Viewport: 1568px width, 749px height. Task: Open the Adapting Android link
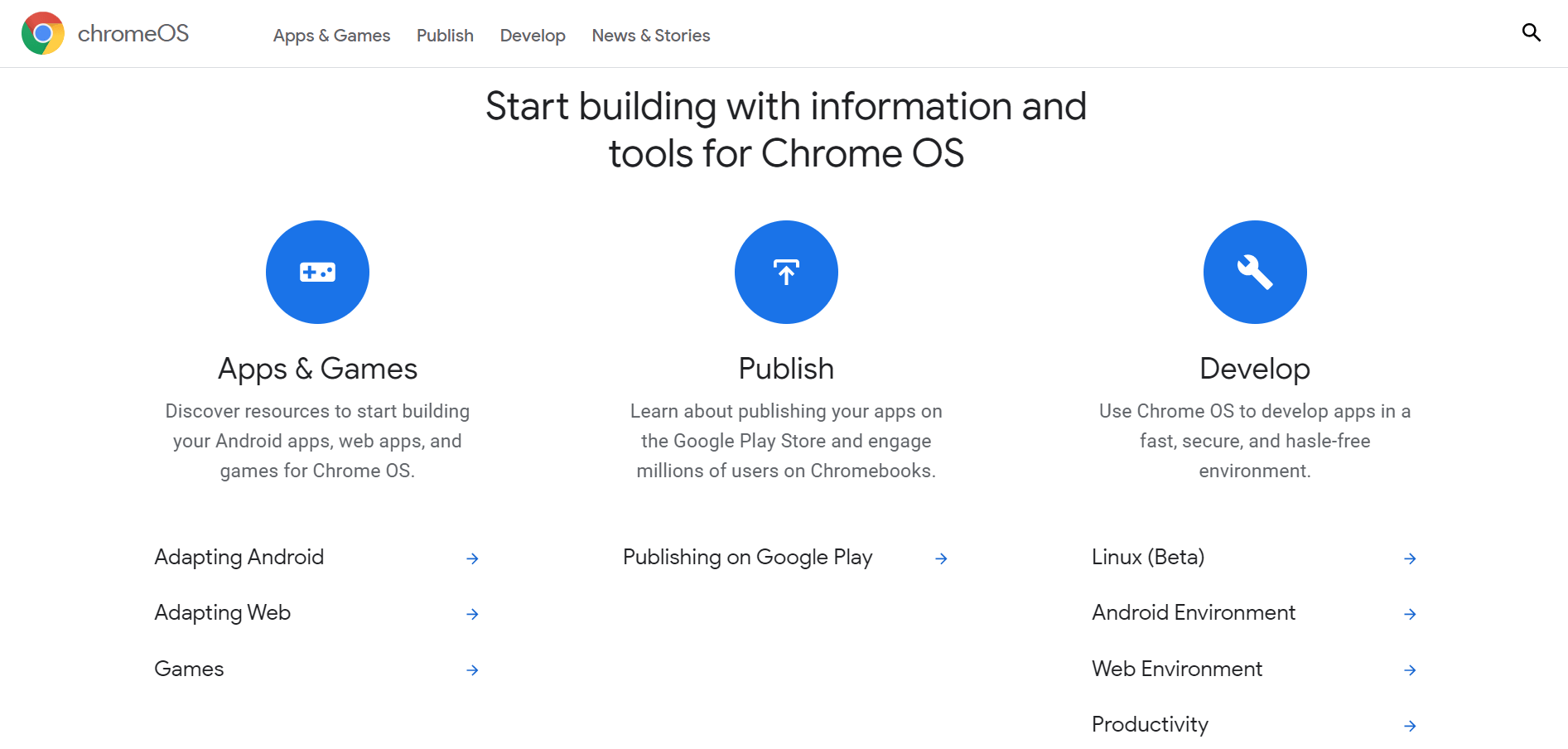pyautogui.click(x=239, y=557)
